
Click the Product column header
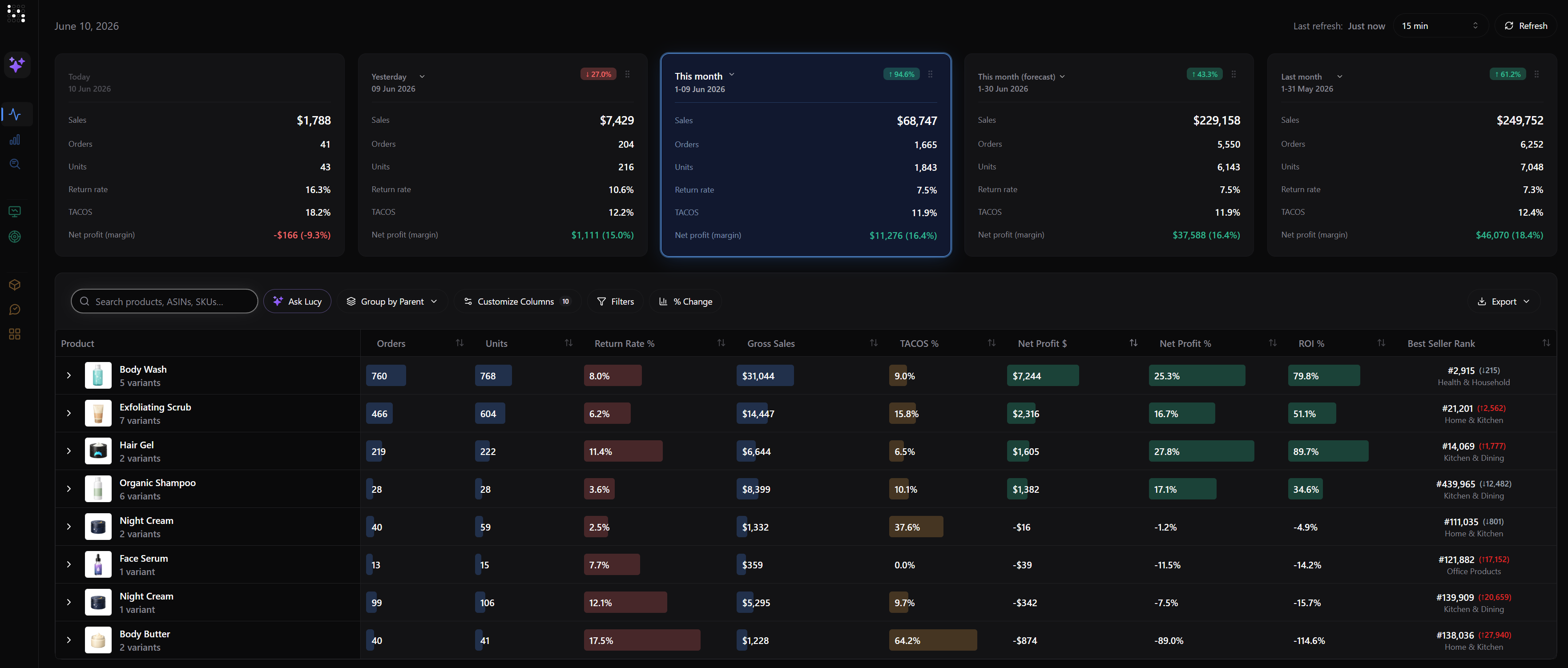coord(78,343)
